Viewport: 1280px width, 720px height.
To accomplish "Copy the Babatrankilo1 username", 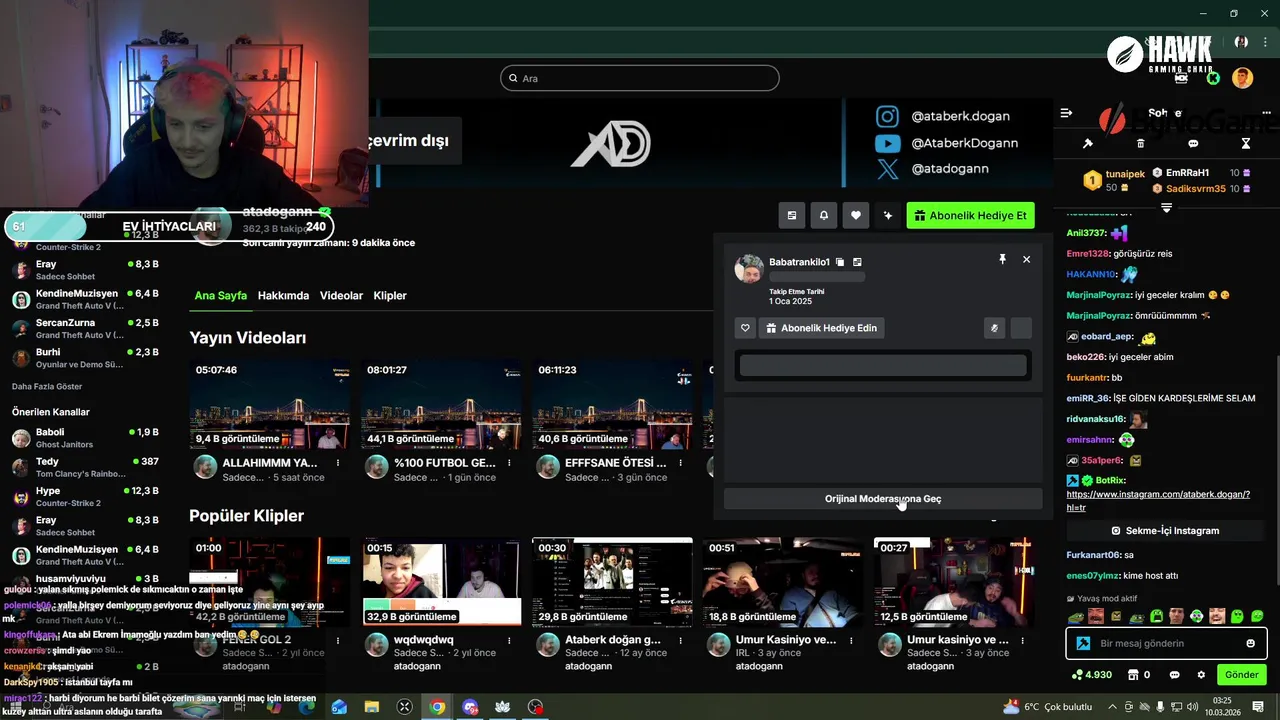I will [x=840, y=262].
